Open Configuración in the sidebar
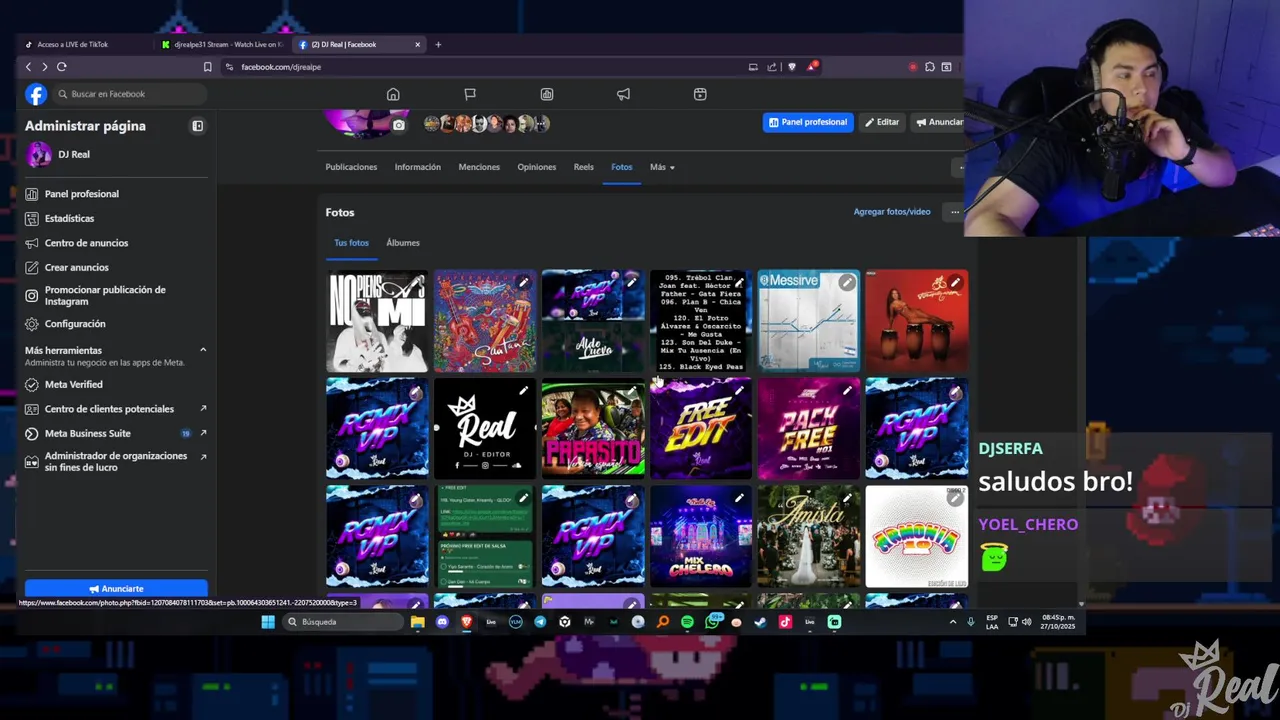 click(116, 324)
